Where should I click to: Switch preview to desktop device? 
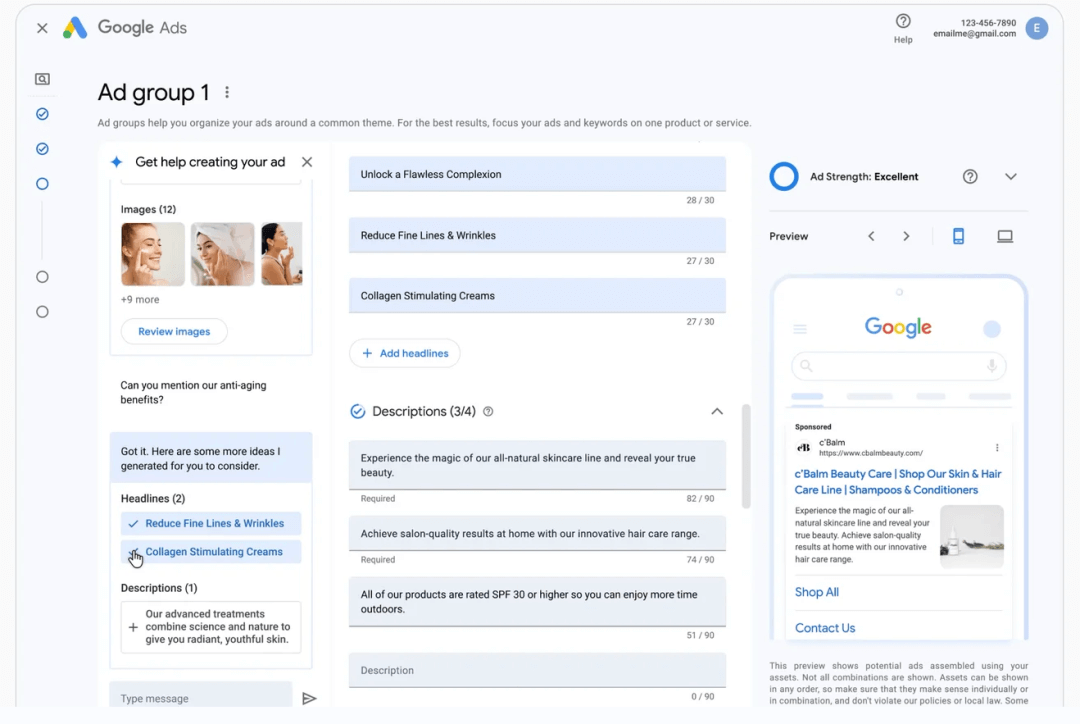click(1005, 236)
